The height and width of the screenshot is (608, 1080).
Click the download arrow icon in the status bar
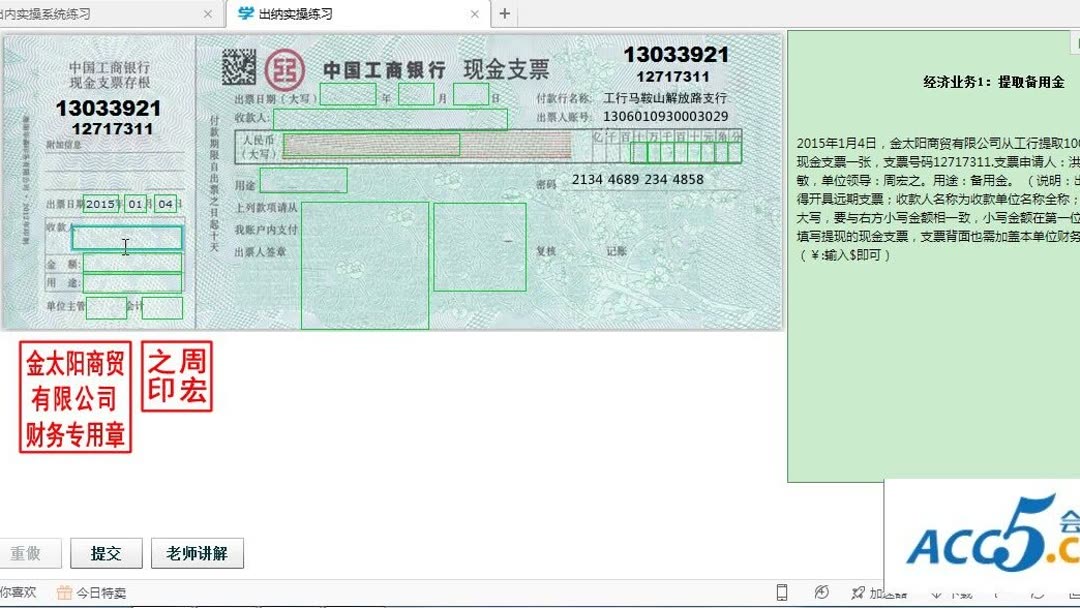pyautogui.click(x=937, y=593)
